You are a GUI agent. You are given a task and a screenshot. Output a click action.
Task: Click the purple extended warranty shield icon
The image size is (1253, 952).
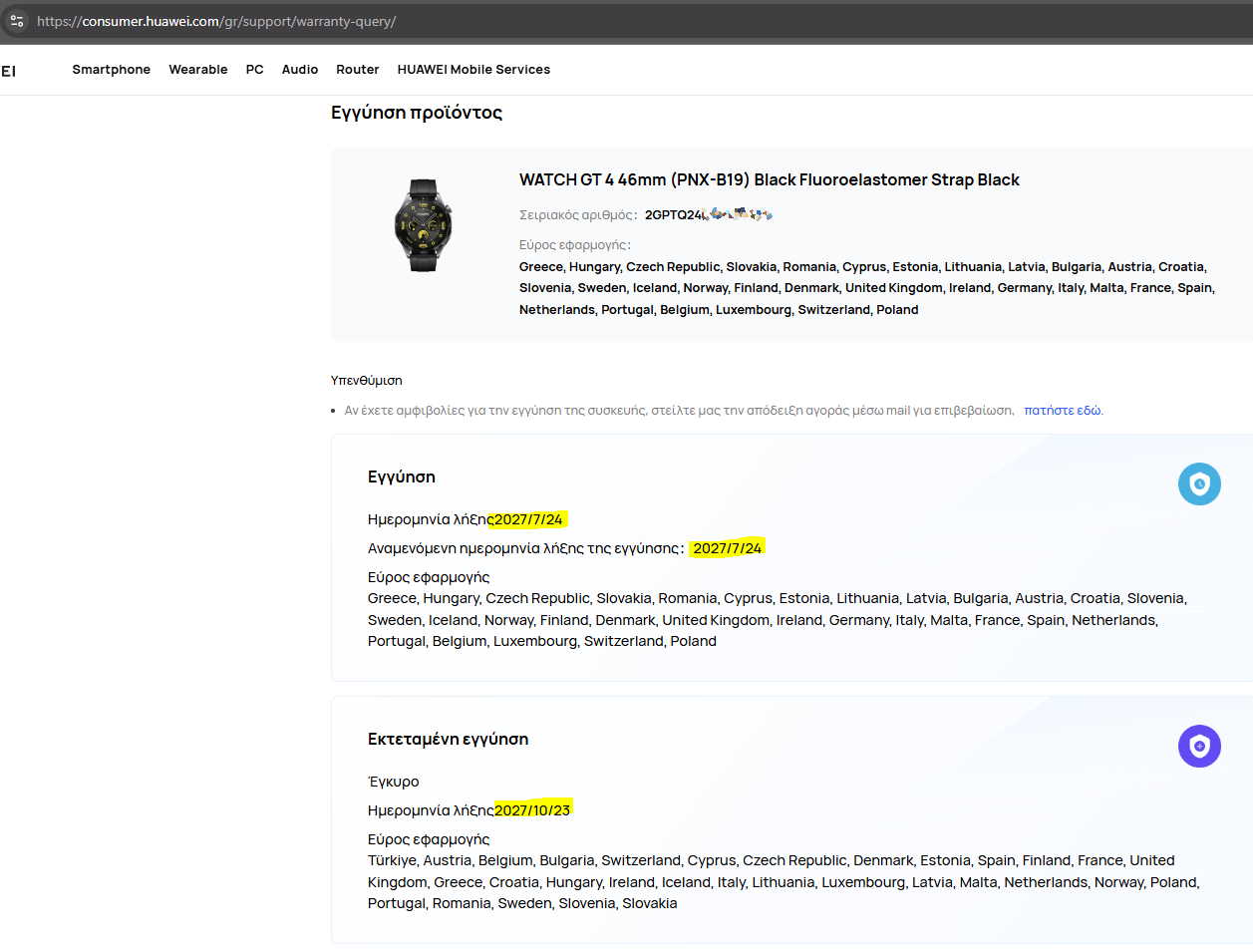tap(1199, 747)
